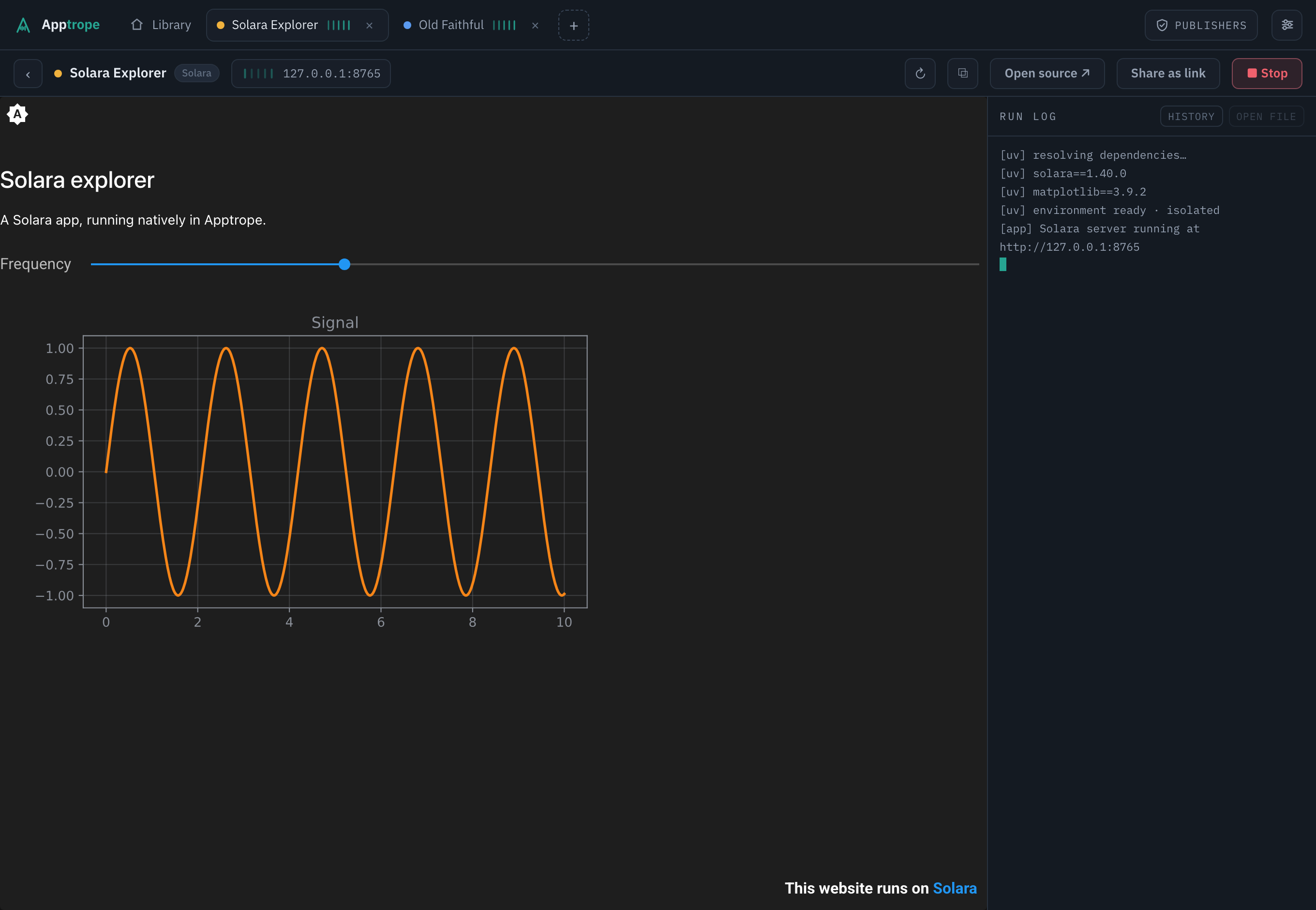This screenshot has height=910, width=1316.
Task: Click the 127.0.0.1:8765 address field
Action: click(311, 74)
